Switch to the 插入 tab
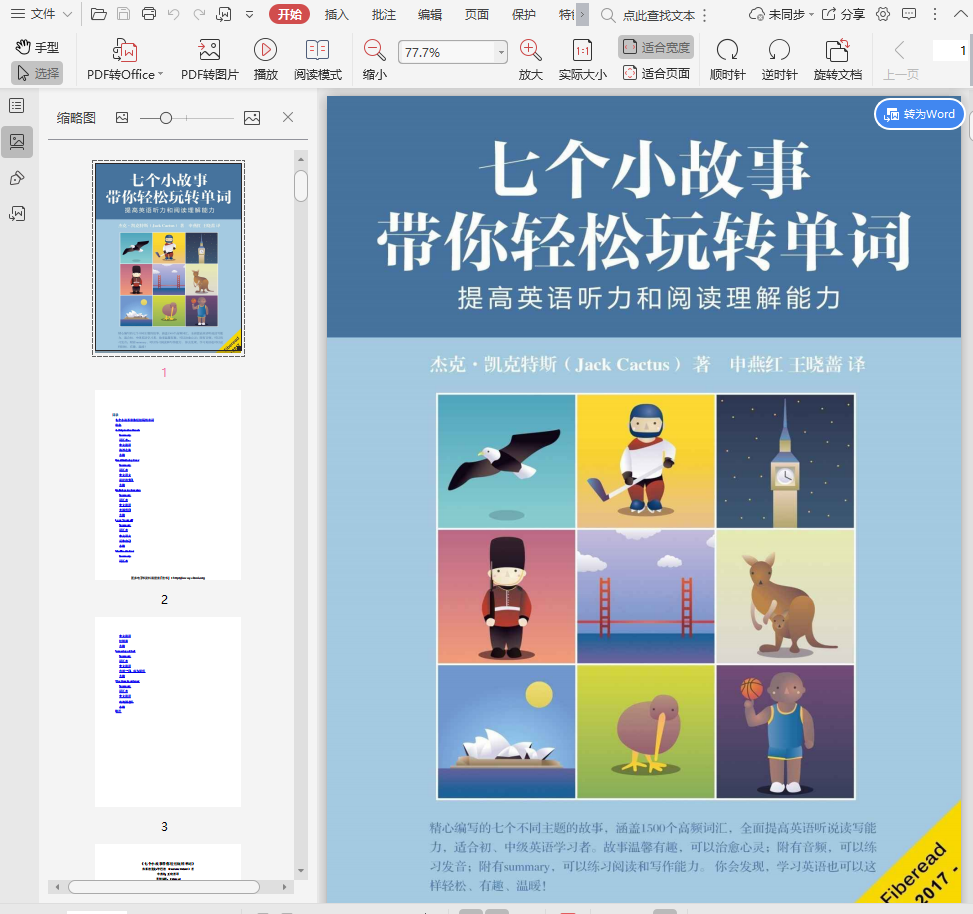Image resolution: width=973 pixels, height=914 pixels. coord(337,14)
